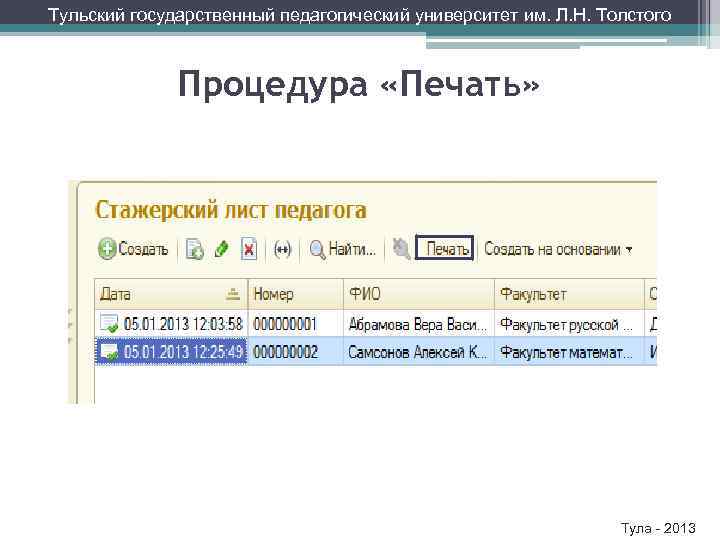Click the Тула - 2013 footer text
720x540 pixels.
tap(658, 528)
